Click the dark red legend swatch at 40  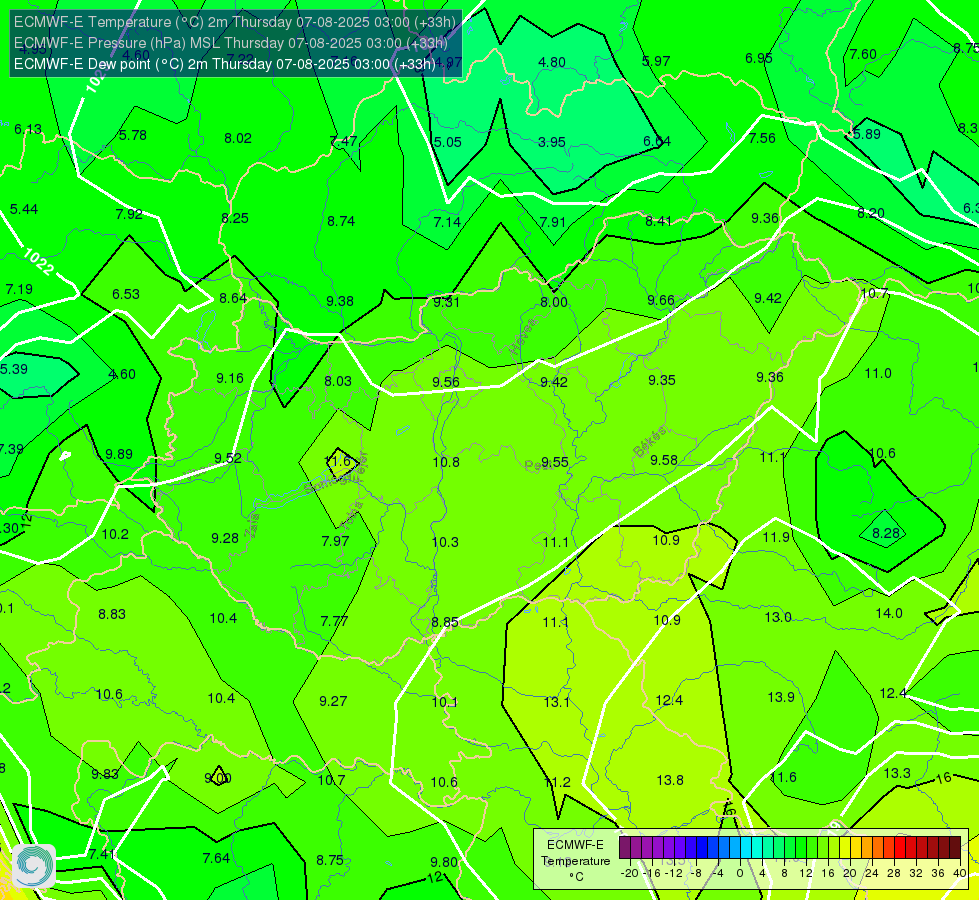click(955, 848)
